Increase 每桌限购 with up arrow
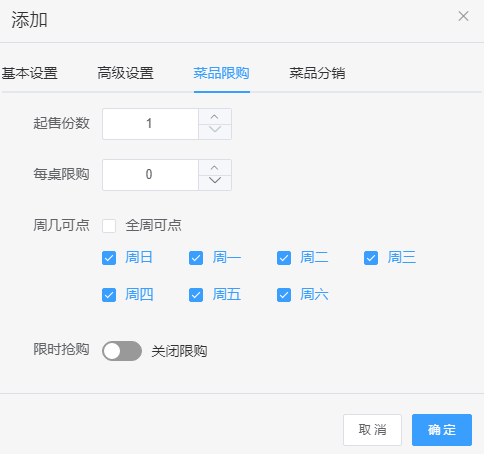The image size is (484, 454). (x=215, y=168)
